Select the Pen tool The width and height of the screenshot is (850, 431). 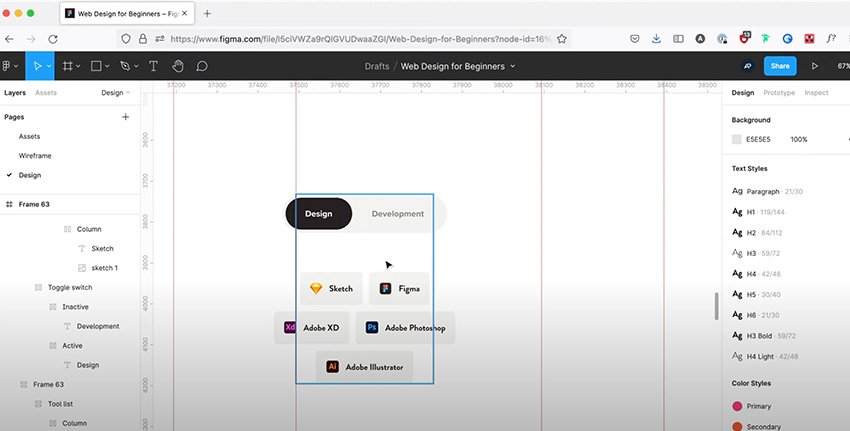[125, 66]
